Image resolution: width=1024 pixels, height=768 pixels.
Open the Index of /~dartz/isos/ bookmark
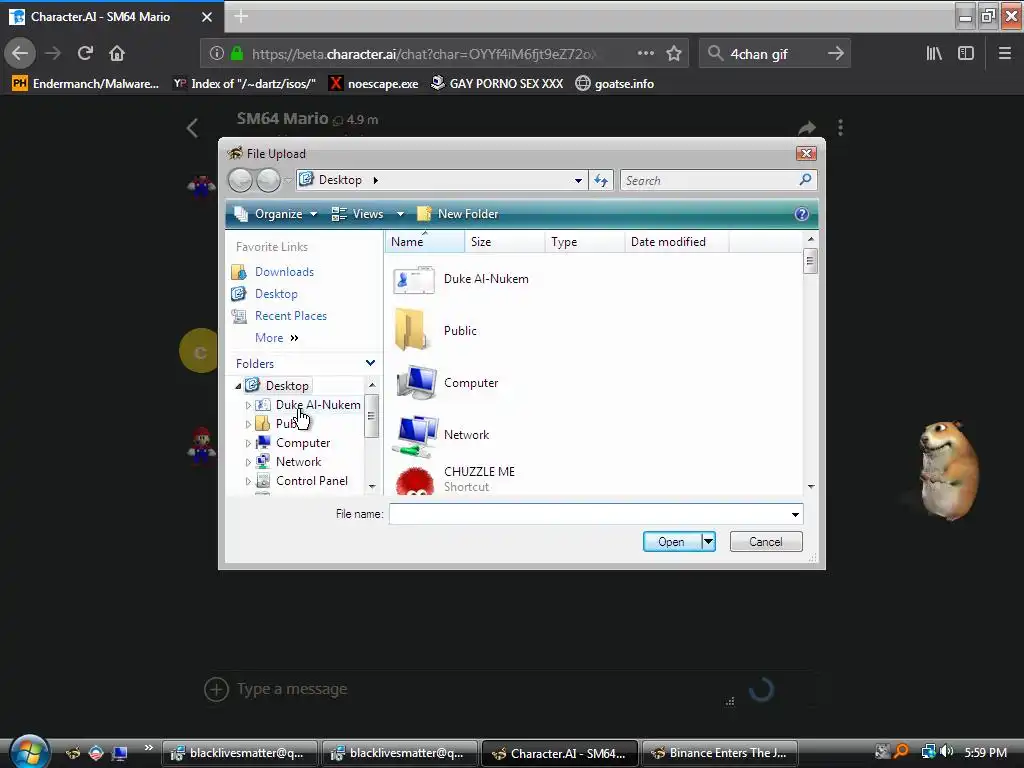[245, 84]
